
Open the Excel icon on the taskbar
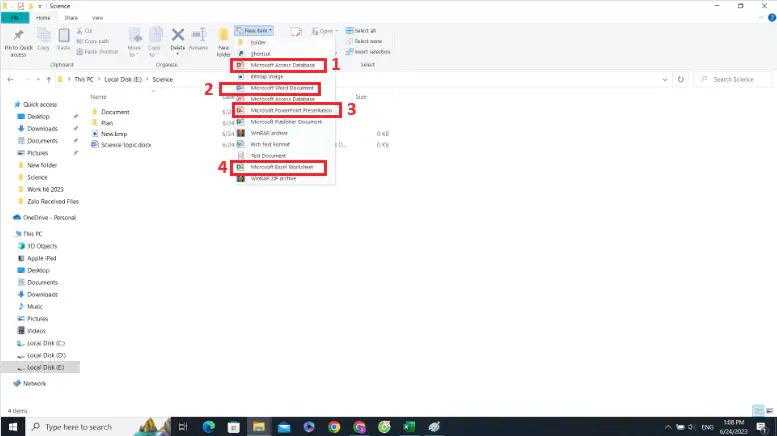pos(409,427)
